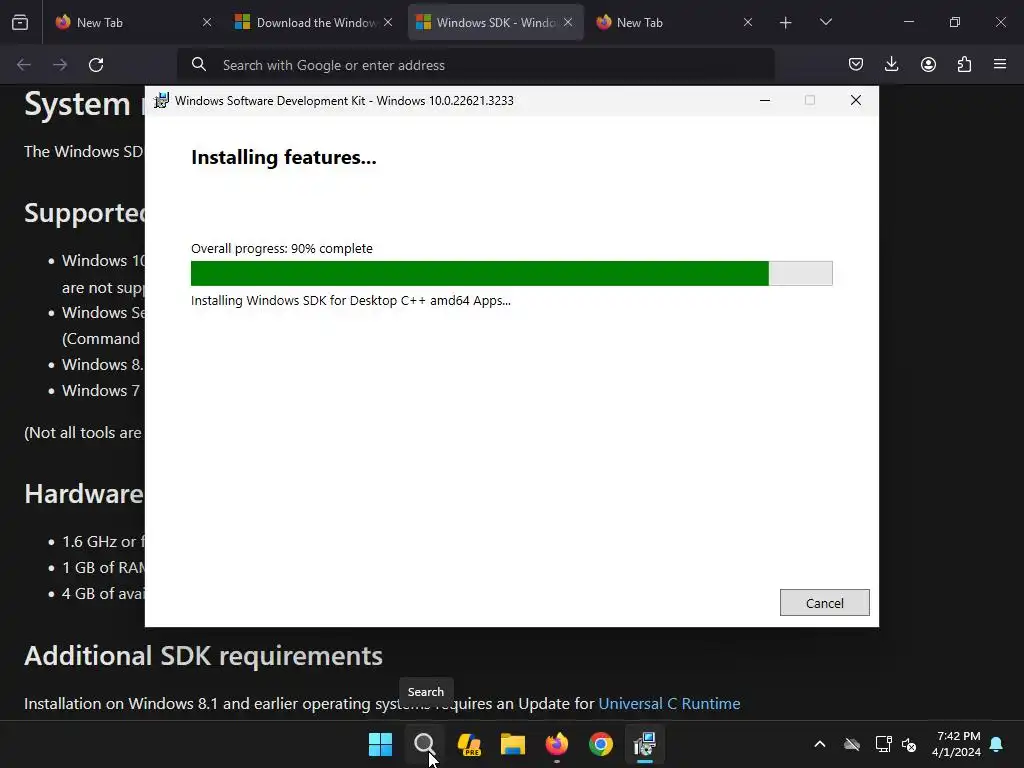The image size is (1024, 768).
Task: Select the SDK installer taskbar icon
Action: 645,744
